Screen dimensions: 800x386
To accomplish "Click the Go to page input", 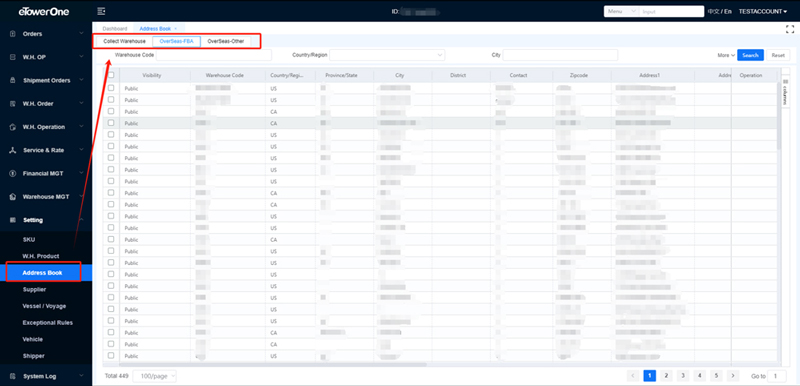I will tap(777, 376).
